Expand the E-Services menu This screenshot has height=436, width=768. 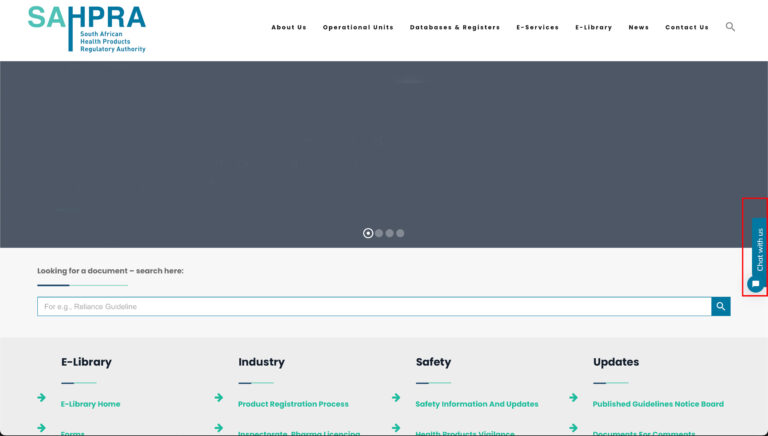point(537,27)
